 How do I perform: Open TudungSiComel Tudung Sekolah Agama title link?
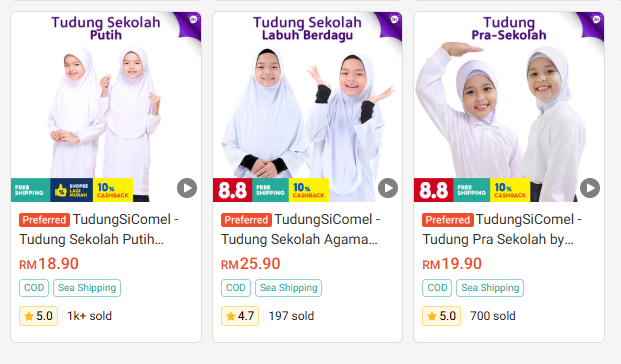coord(300,229)
